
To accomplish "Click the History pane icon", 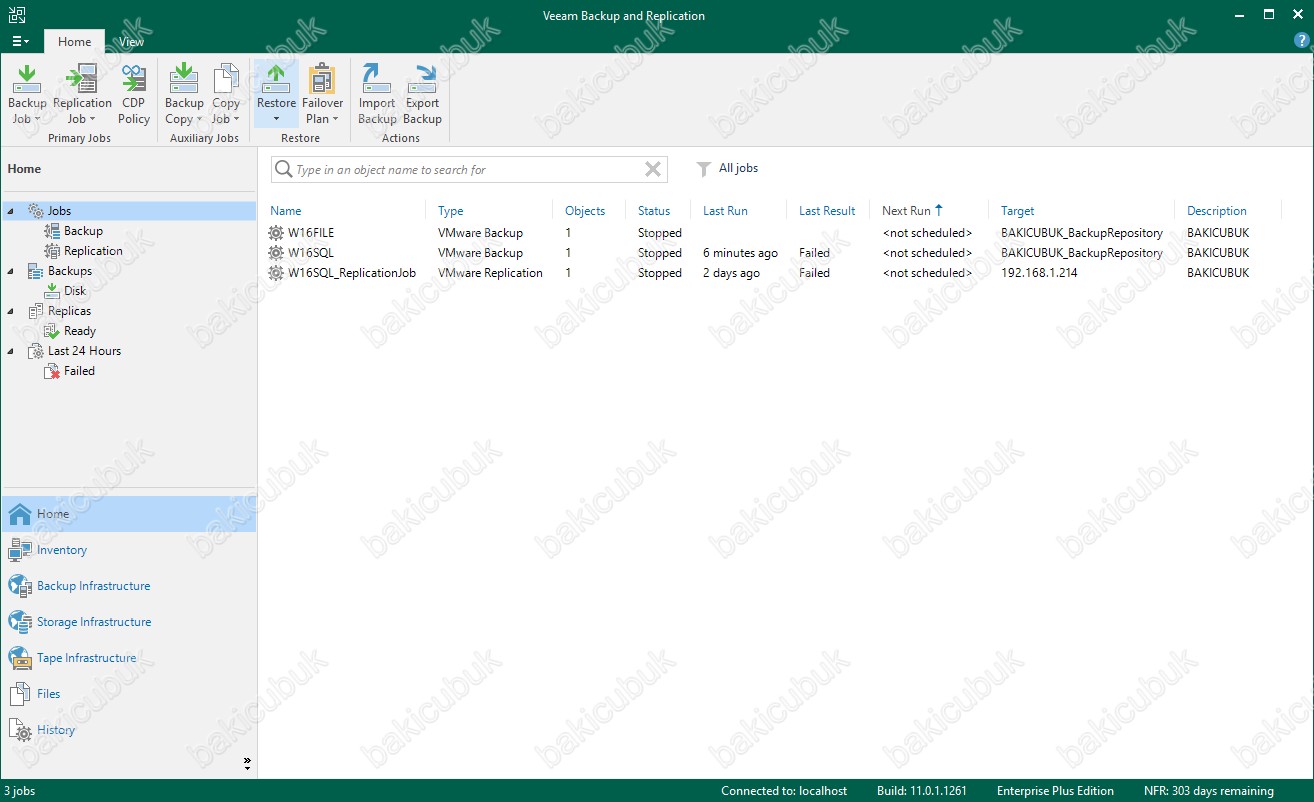I will (x=20, y=730).
